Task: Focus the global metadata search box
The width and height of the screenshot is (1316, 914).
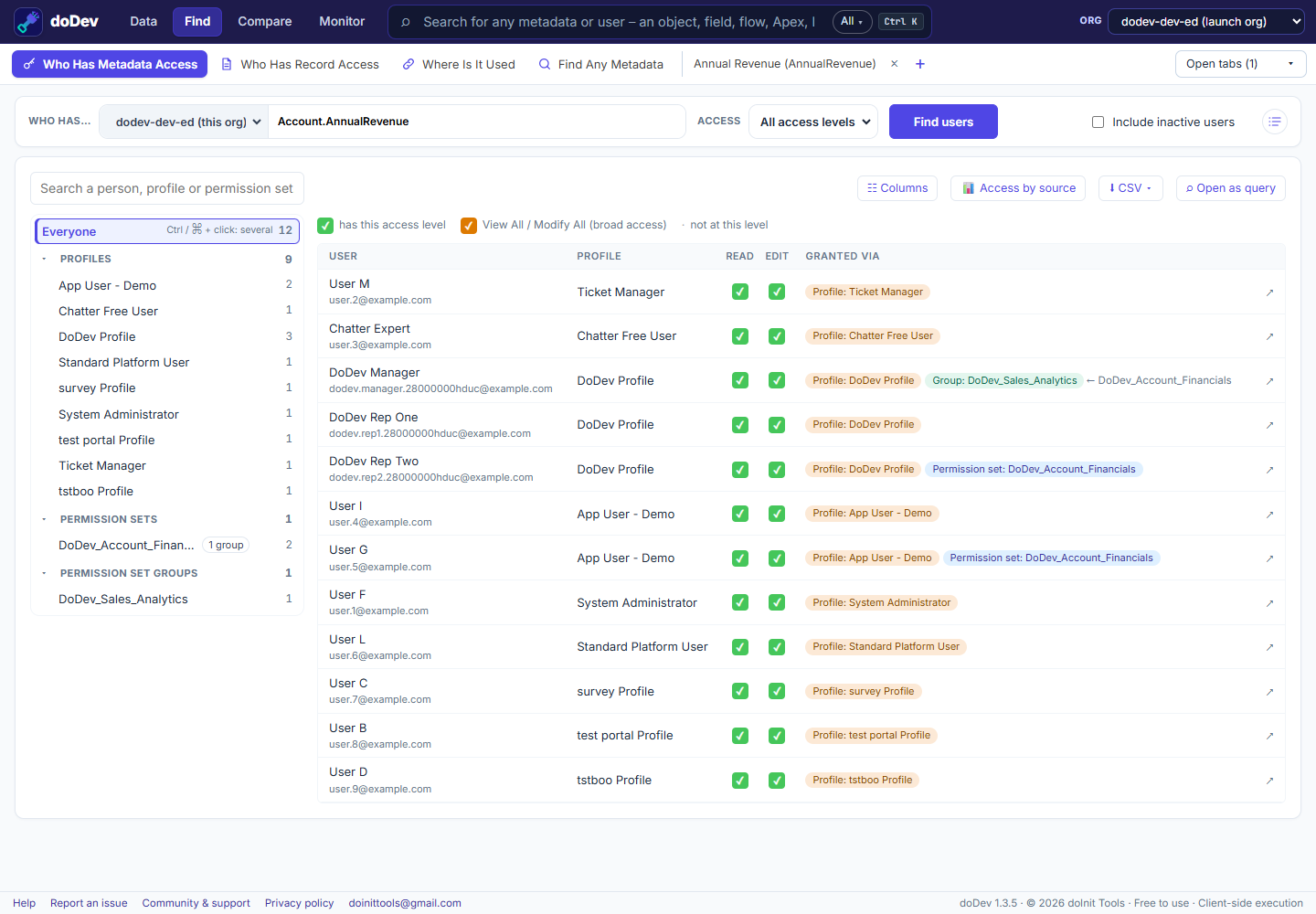Action: [x=619, y=21]
